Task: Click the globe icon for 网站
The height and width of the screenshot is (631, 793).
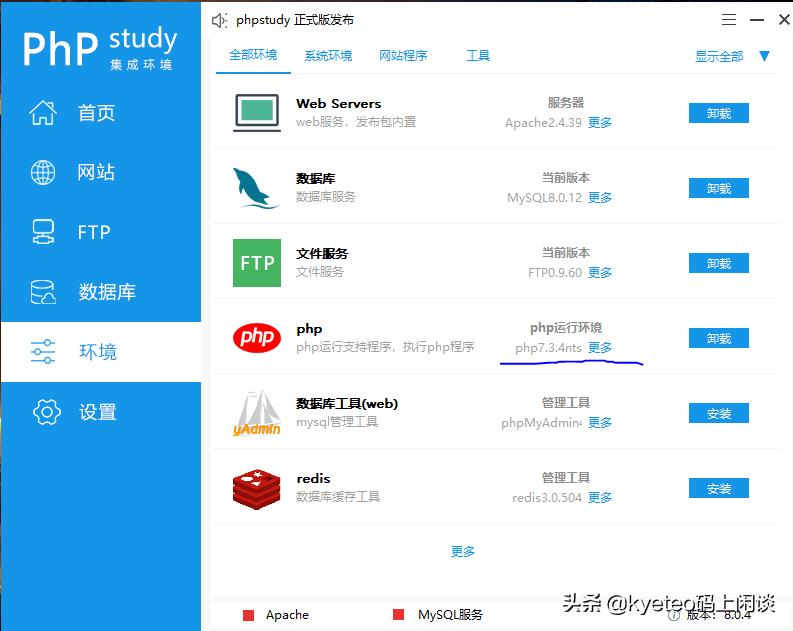Action: coord(43,172)
